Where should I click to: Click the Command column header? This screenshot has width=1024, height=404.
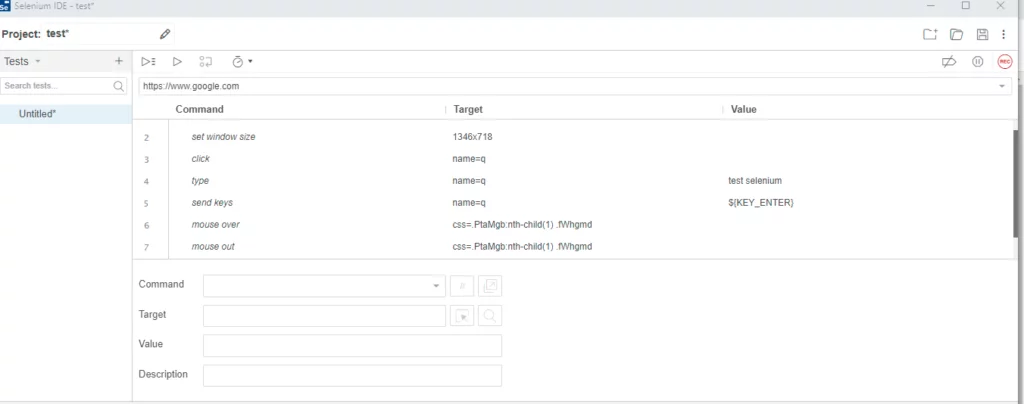click(199, 109)
